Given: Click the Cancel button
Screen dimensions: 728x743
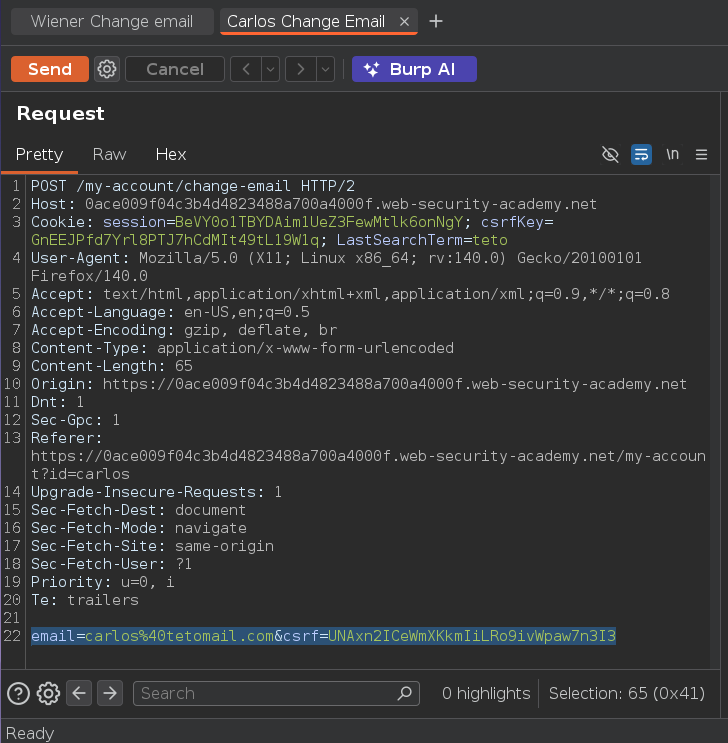Looking at the screenshot, I should pos(174,69).
